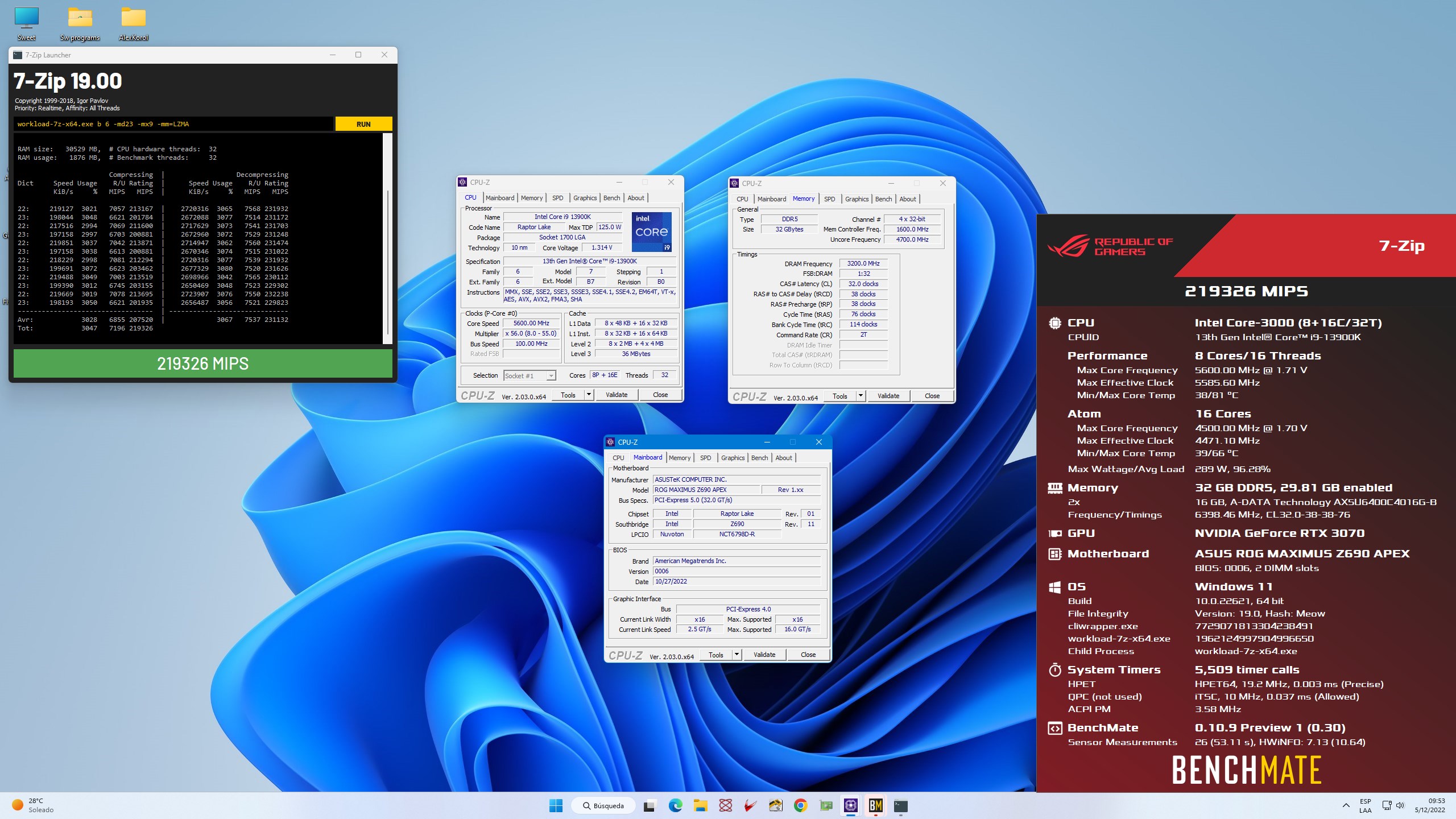Click the ESP LAA input language indicator
The image size is (1456, 819).
1365,805
